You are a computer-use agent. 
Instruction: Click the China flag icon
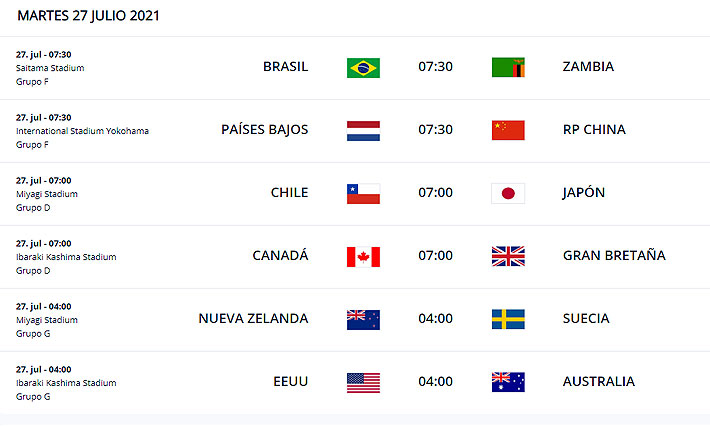pyautogui.click(x=508, y=130)
